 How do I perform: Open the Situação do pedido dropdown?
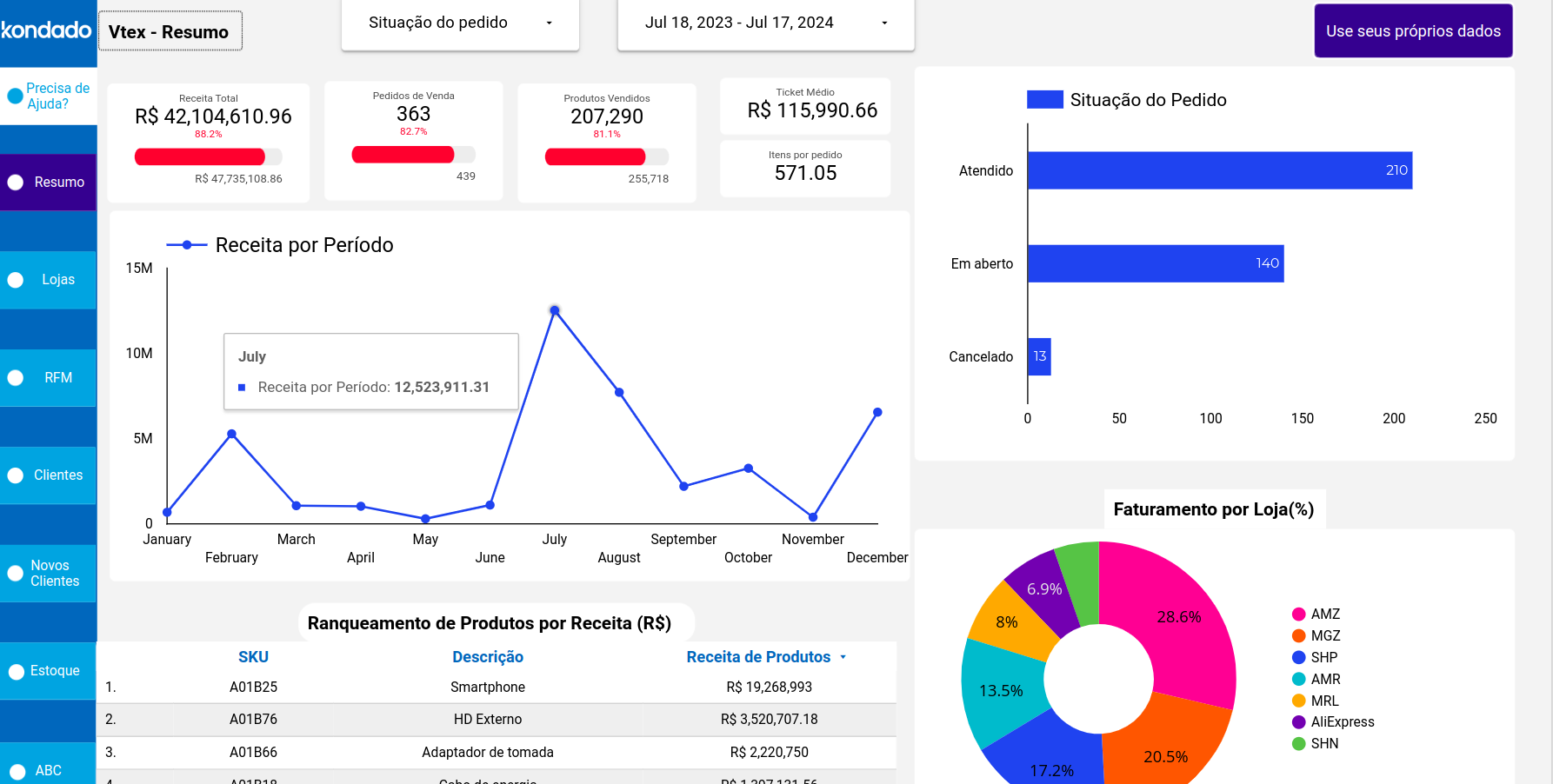(460, 23)
